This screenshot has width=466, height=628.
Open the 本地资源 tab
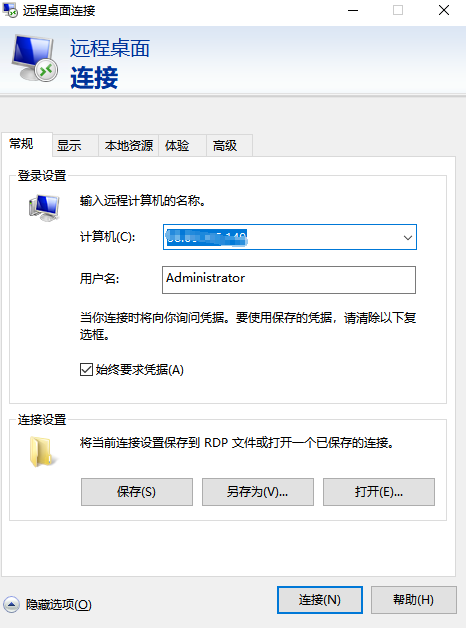(x=129, y=145)
